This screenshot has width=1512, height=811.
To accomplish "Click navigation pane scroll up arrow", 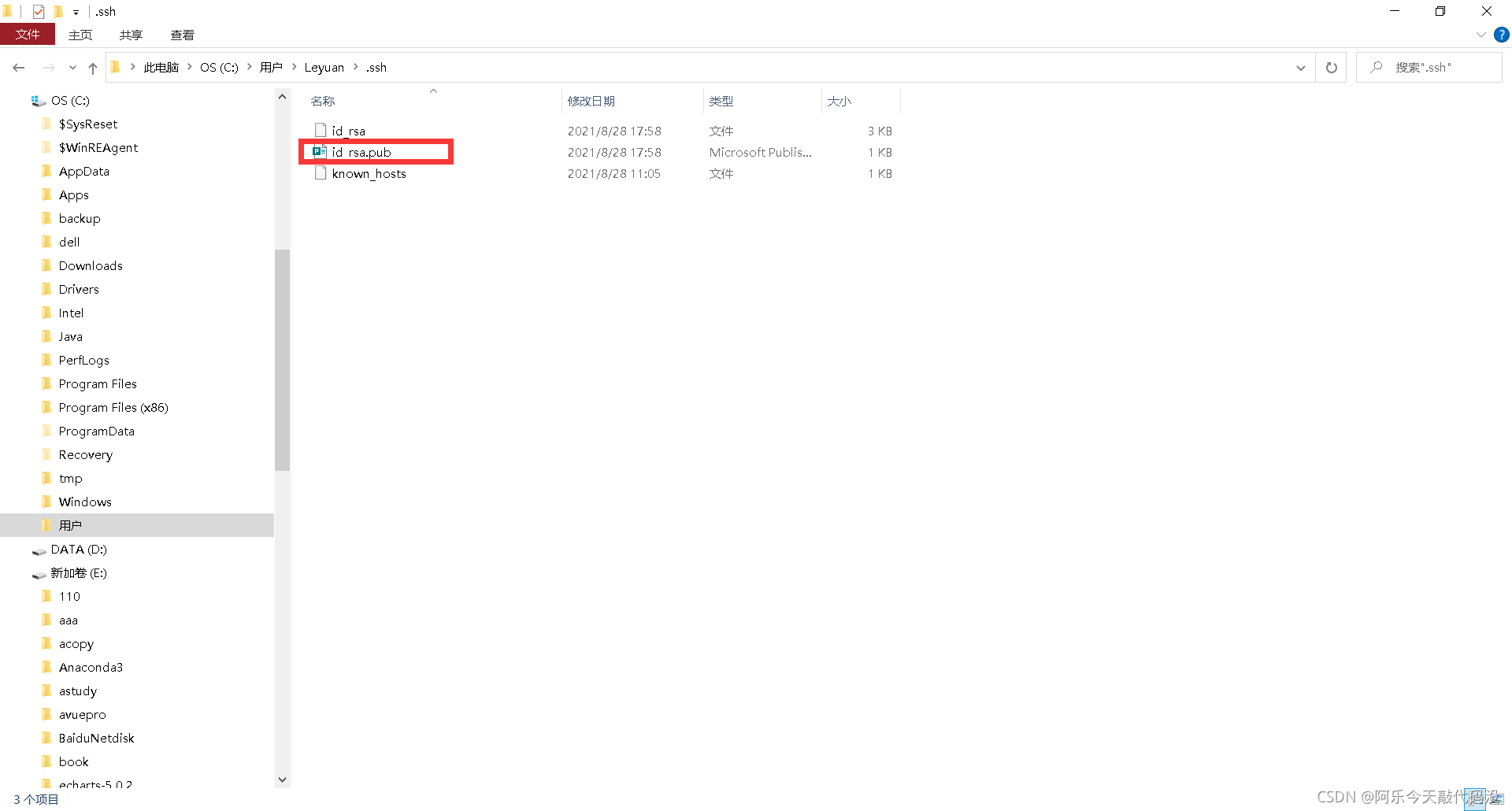I will tap(282, 97).
